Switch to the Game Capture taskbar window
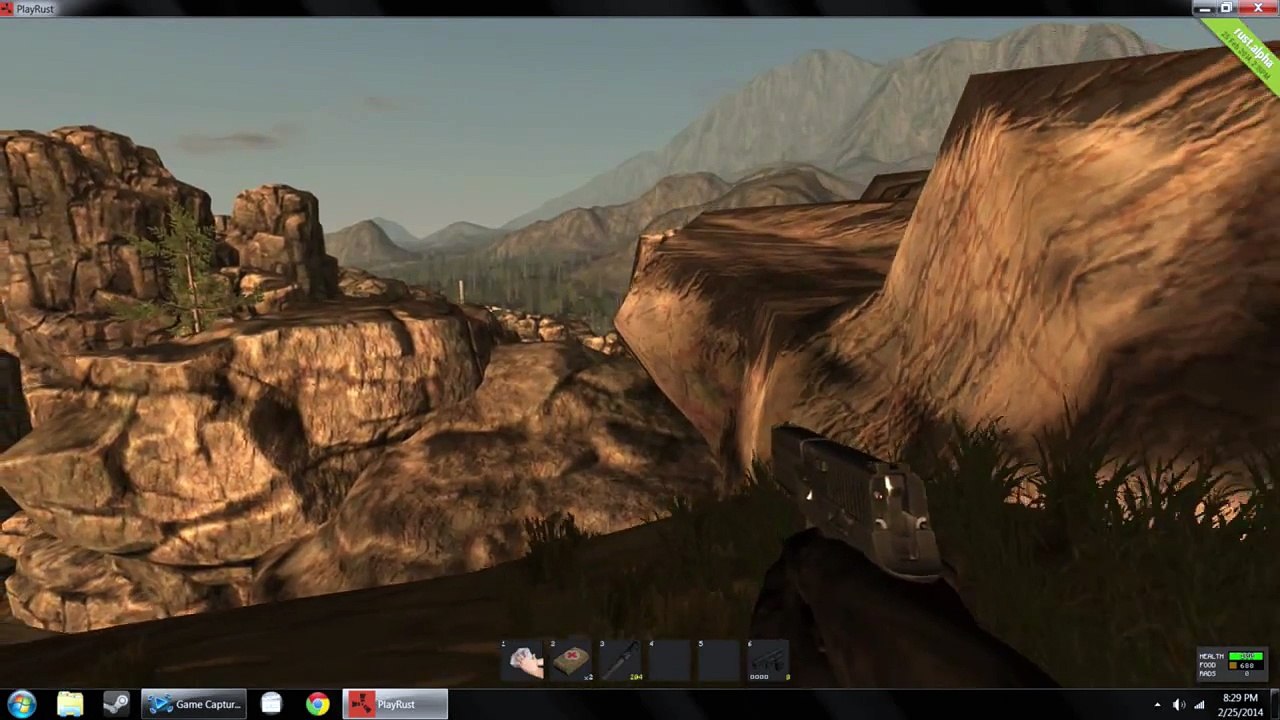The image size is (1280, 720). coord(194,704)
